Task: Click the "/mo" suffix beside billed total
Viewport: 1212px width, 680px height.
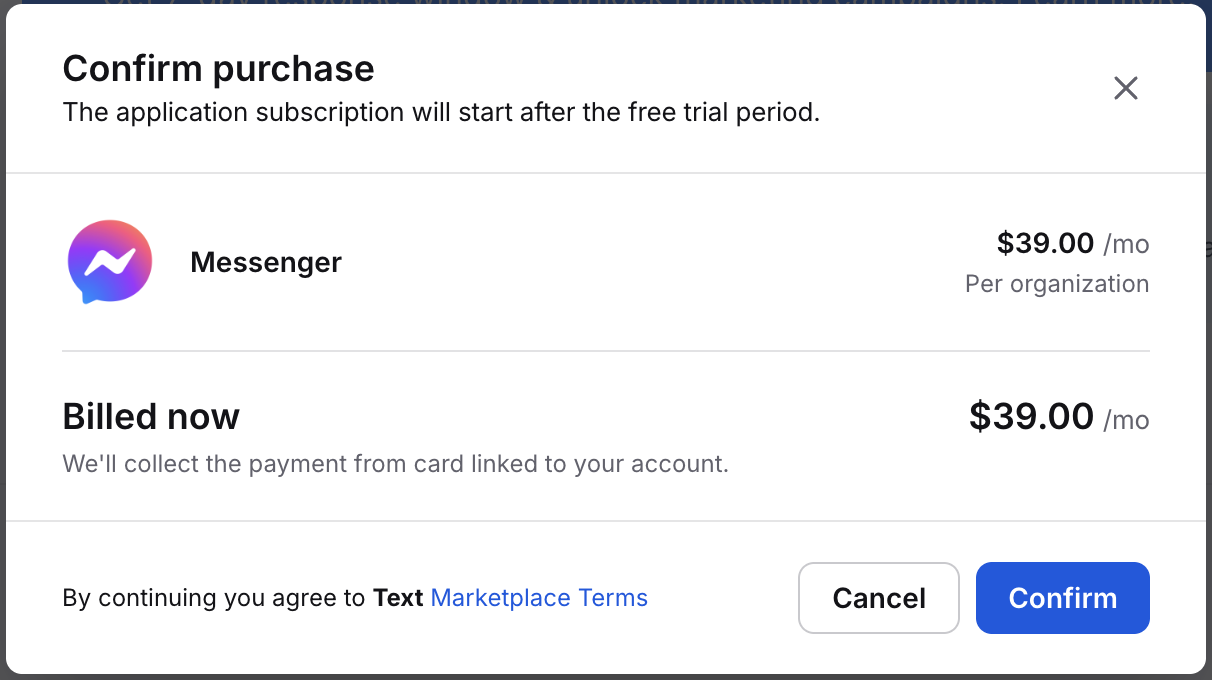Action: click(1127, 420)
